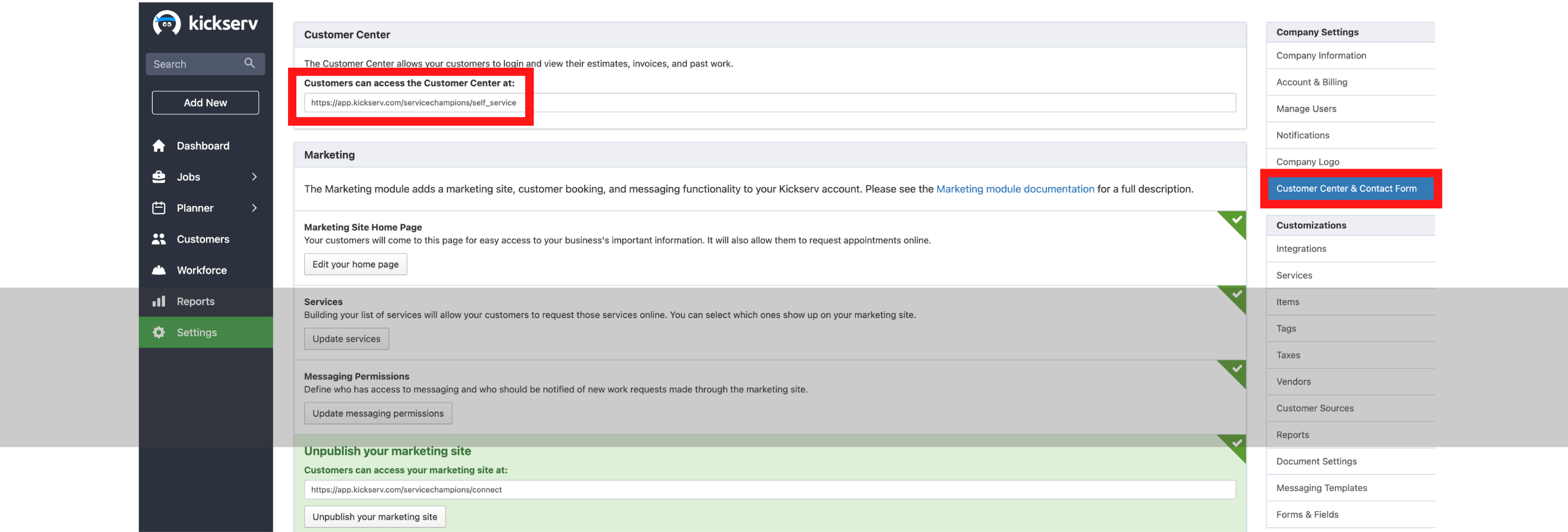Click the Dashboard home icon
This screenshot has height=532, width=1568.
(x=159, y=145)
